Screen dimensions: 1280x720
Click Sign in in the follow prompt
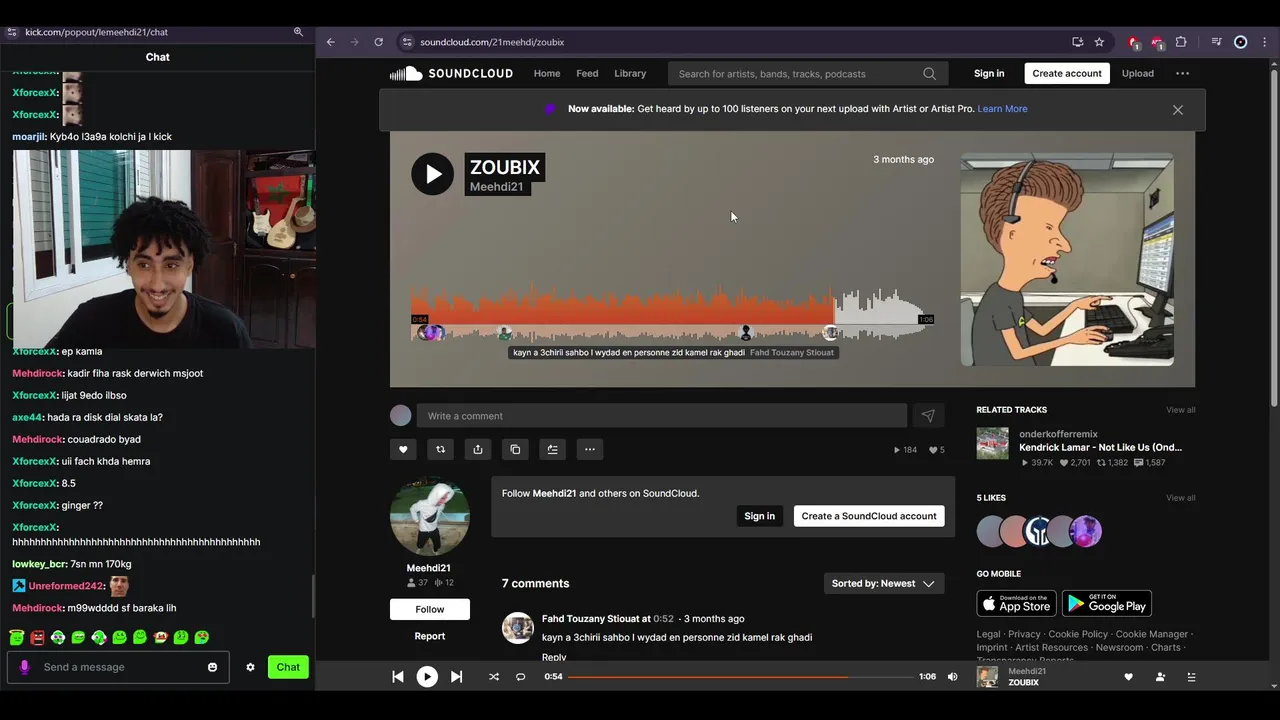pos(759,516)
